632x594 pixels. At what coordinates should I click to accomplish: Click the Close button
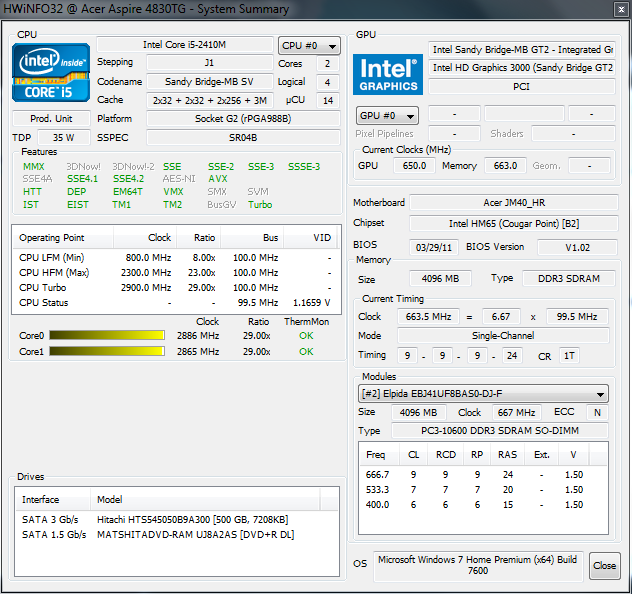[604, 565]
